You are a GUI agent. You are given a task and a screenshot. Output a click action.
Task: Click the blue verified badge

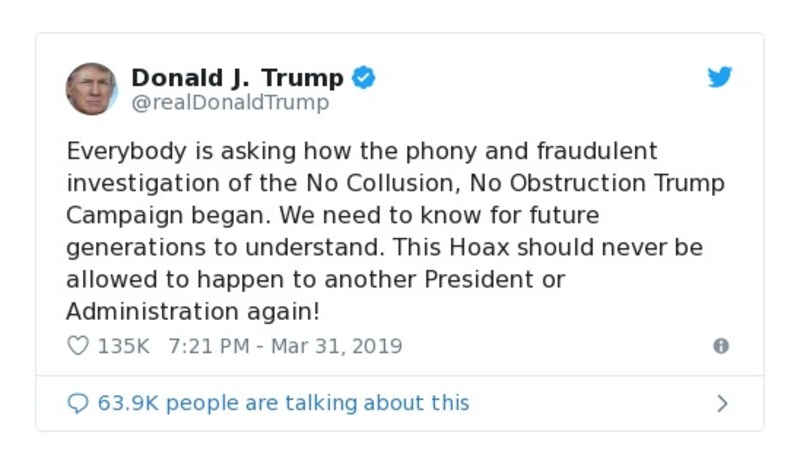(364, 78)
